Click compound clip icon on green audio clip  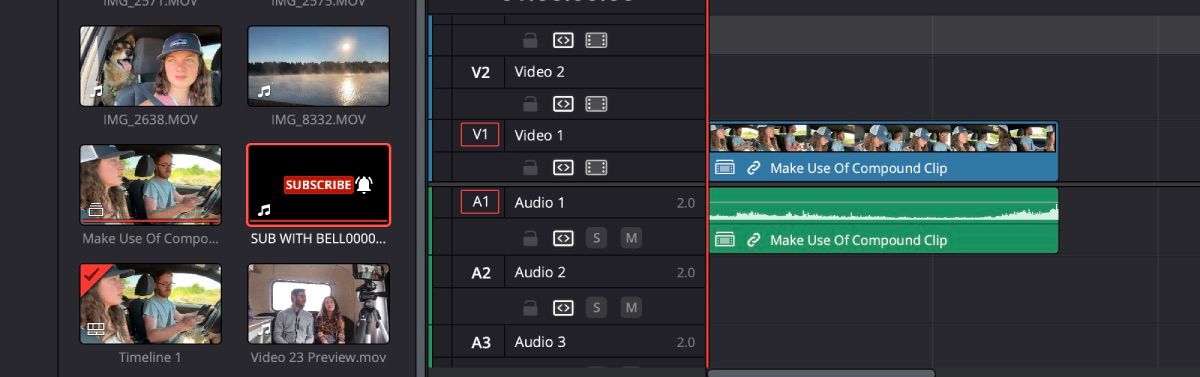[726, 240]
